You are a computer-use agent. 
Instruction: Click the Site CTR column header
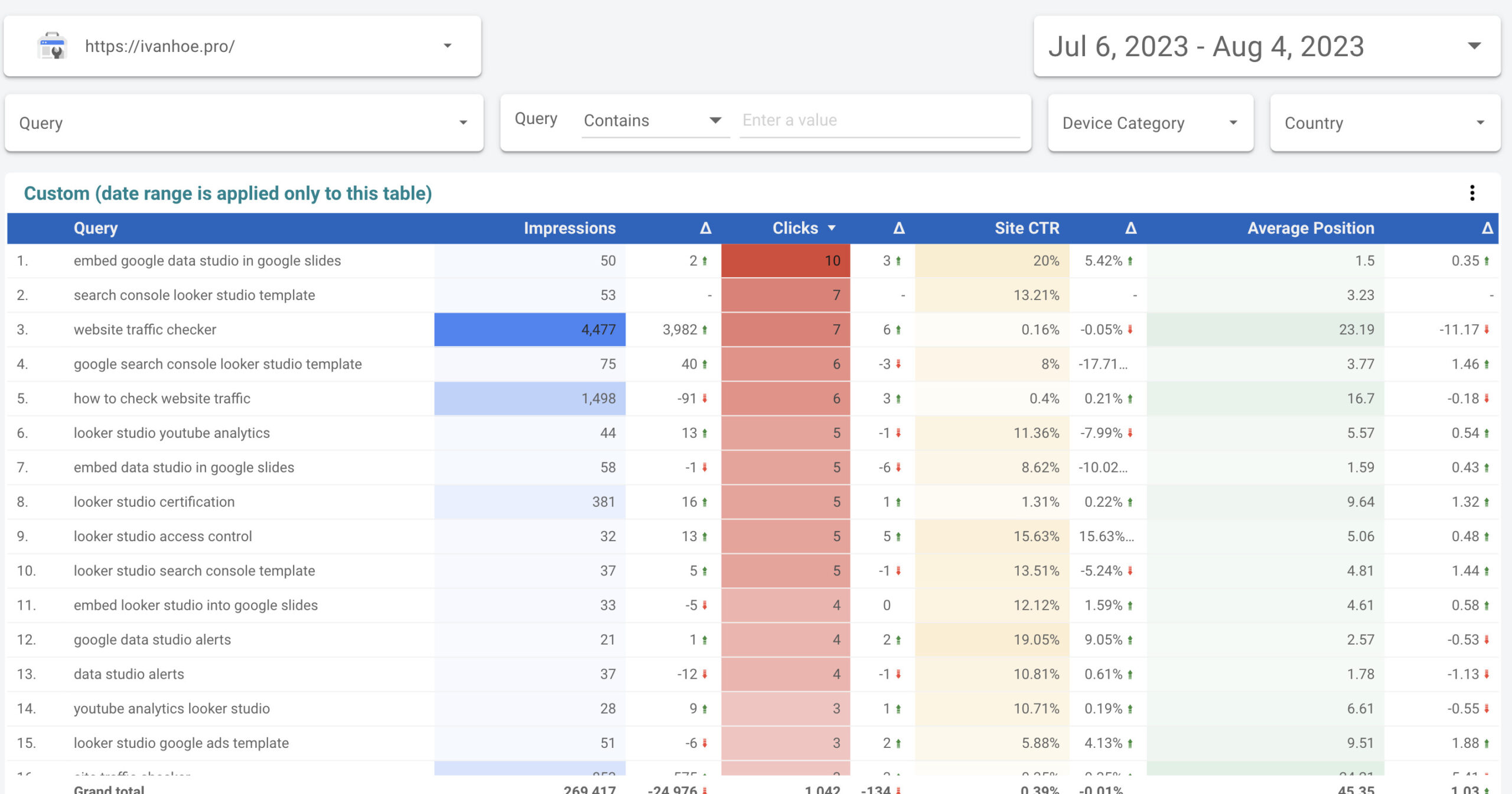pos(1027,228)
